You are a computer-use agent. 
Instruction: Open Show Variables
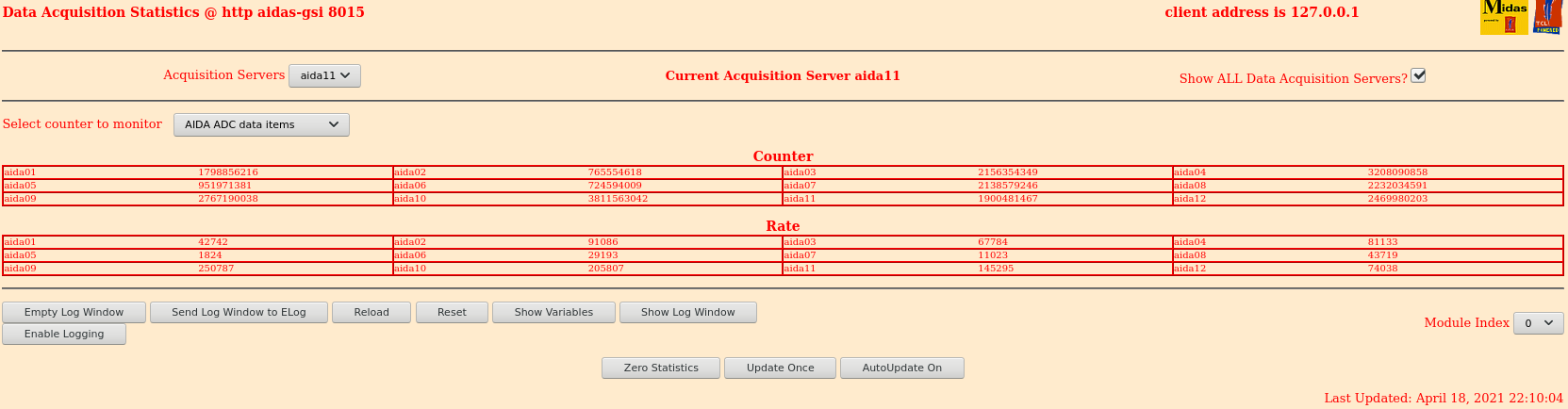point(553,313)
